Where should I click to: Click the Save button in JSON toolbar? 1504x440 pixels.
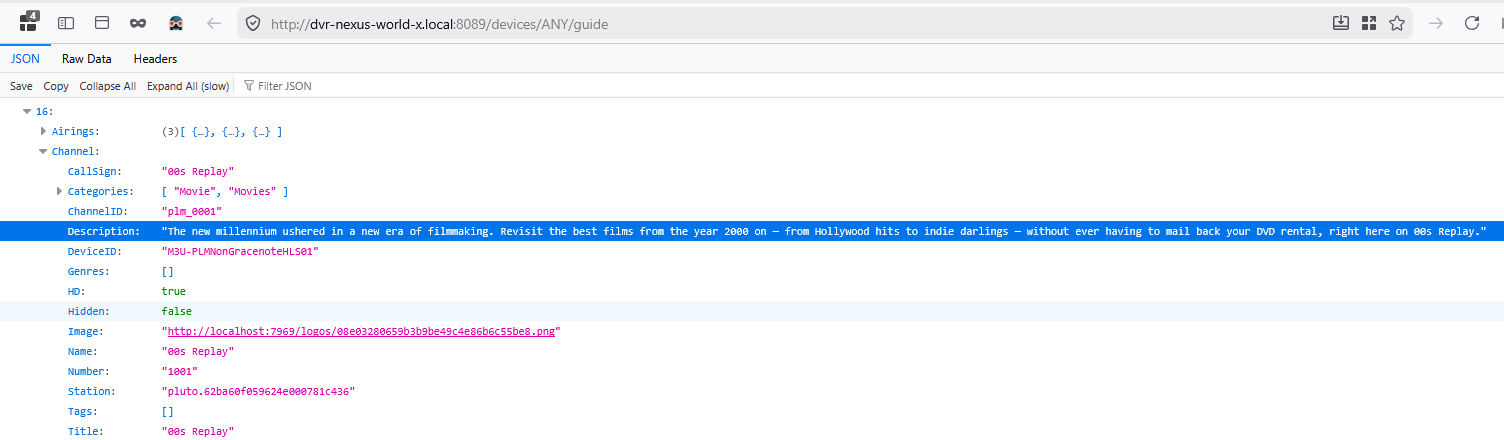tap(21, 86)
